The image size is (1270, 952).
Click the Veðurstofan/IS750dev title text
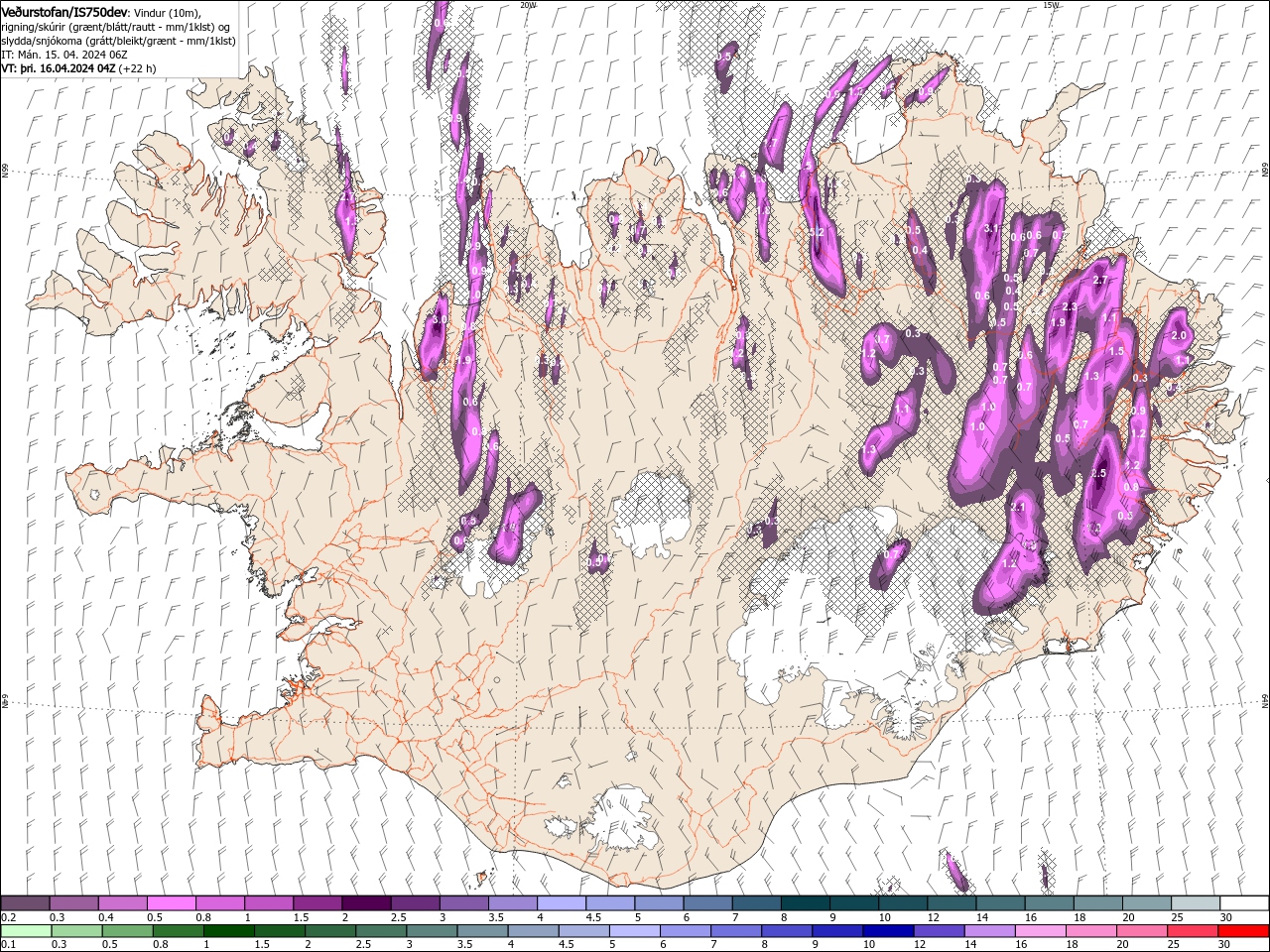point(64,12)
